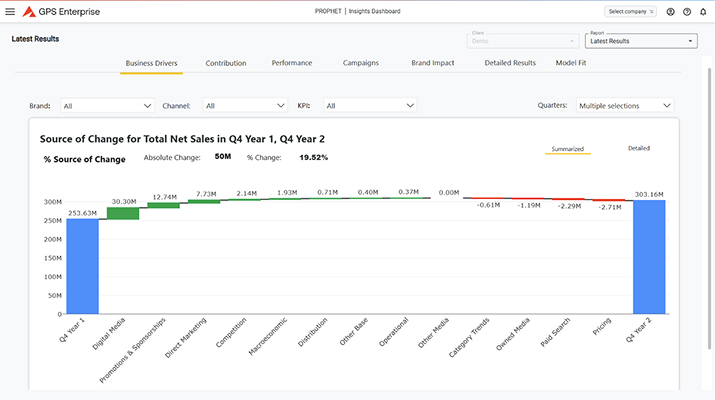Open the Performance tab

pyautogui.click(x=292, y=63)
